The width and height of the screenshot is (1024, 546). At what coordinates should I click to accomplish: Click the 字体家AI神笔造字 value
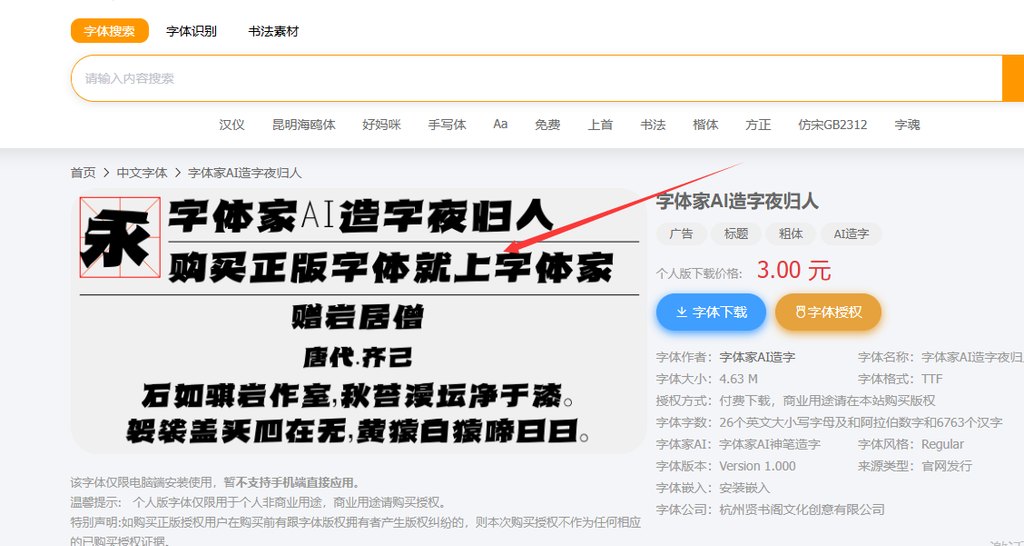click(770, 444)
